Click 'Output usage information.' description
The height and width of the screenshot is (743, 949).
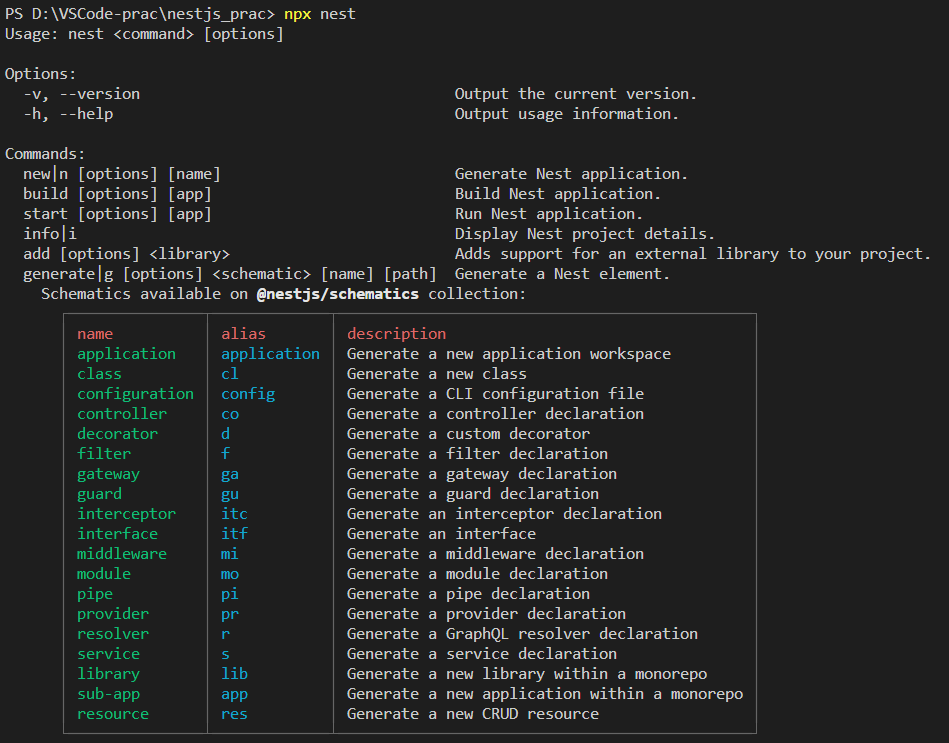tap(566, 114)
